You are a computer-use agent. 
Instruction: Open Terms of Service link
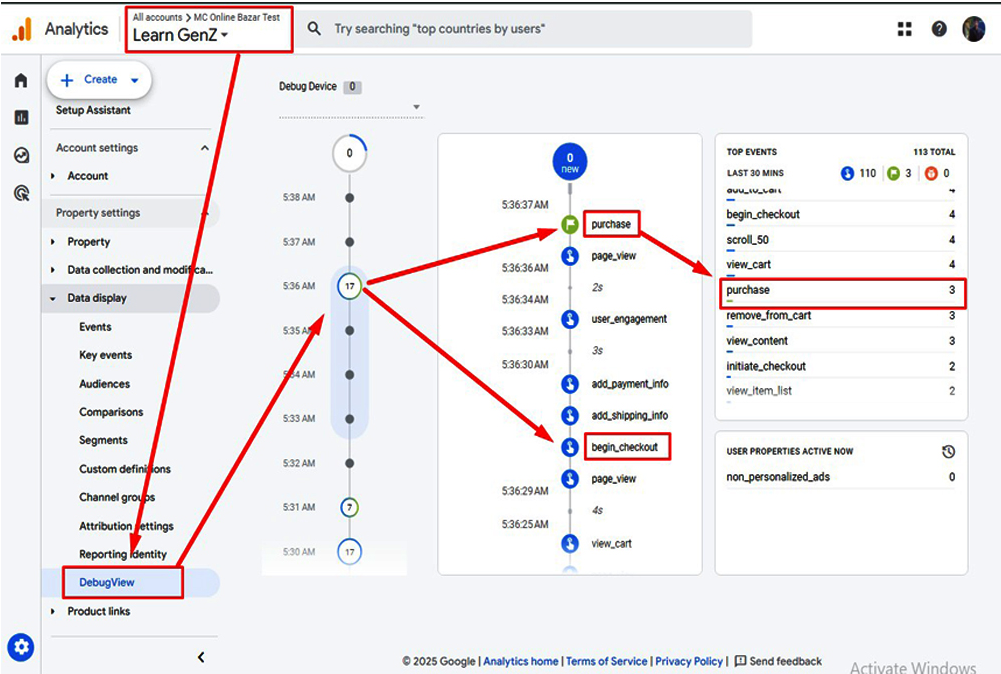(x=606, y=661)
